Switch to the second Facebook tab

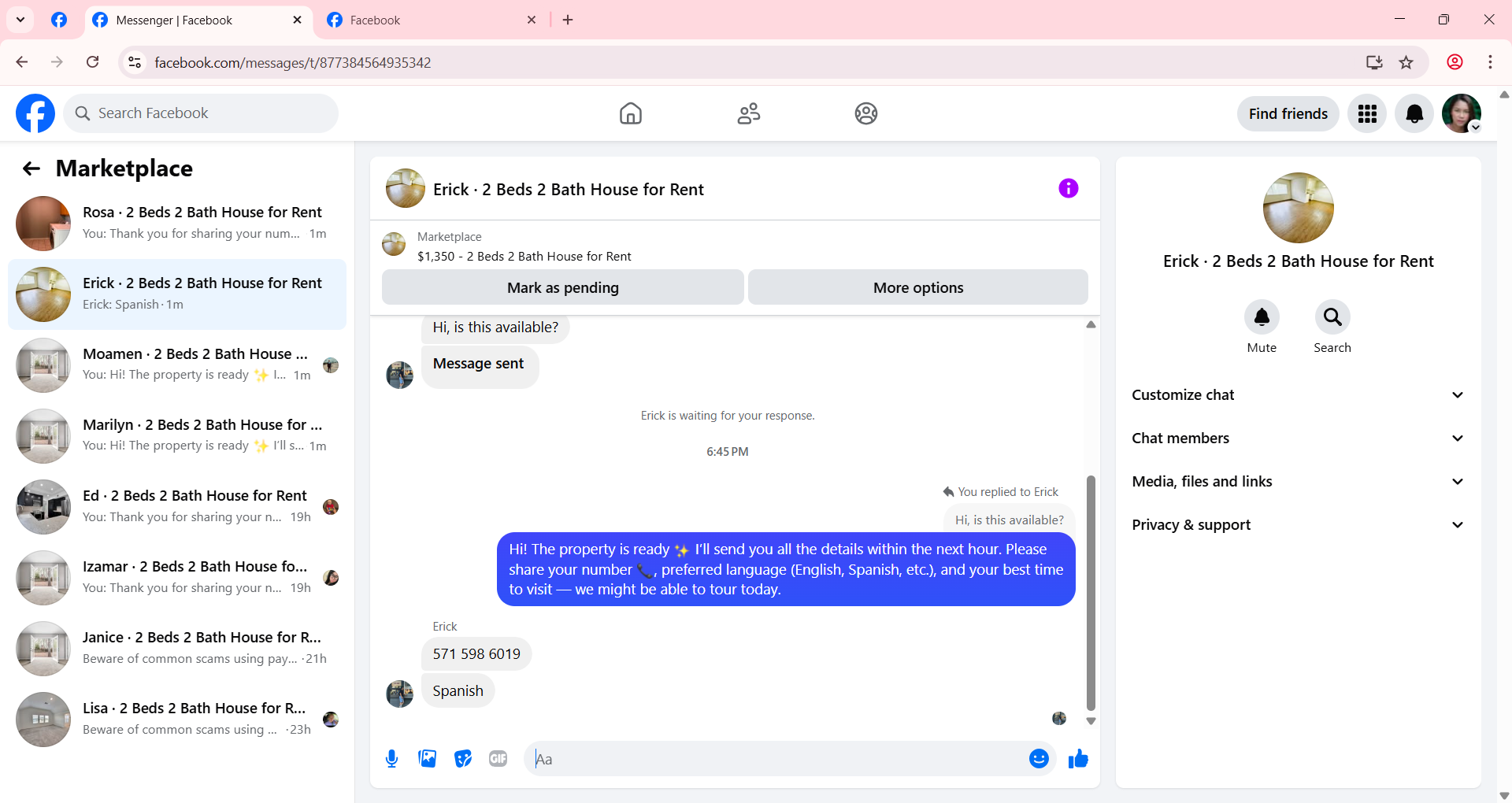tap(432, 20)
